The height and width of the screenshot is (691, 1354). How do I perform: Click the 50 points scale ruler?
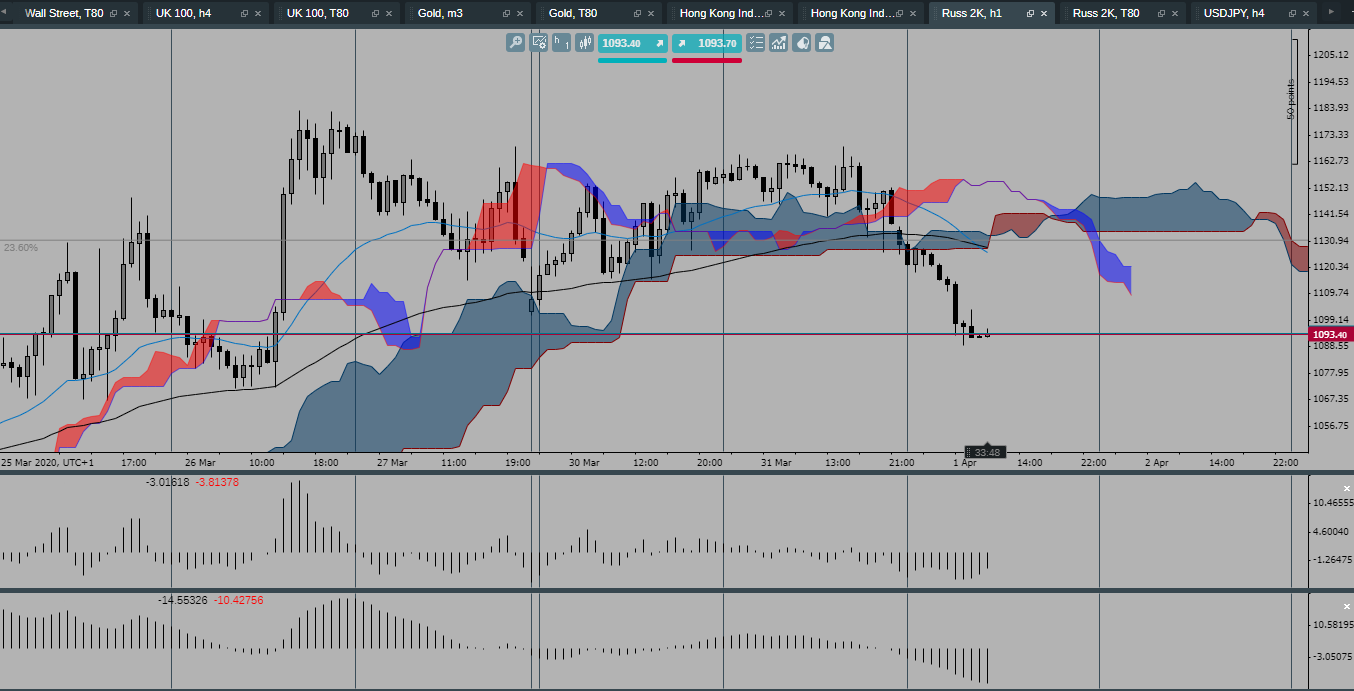click(1291, 100)
